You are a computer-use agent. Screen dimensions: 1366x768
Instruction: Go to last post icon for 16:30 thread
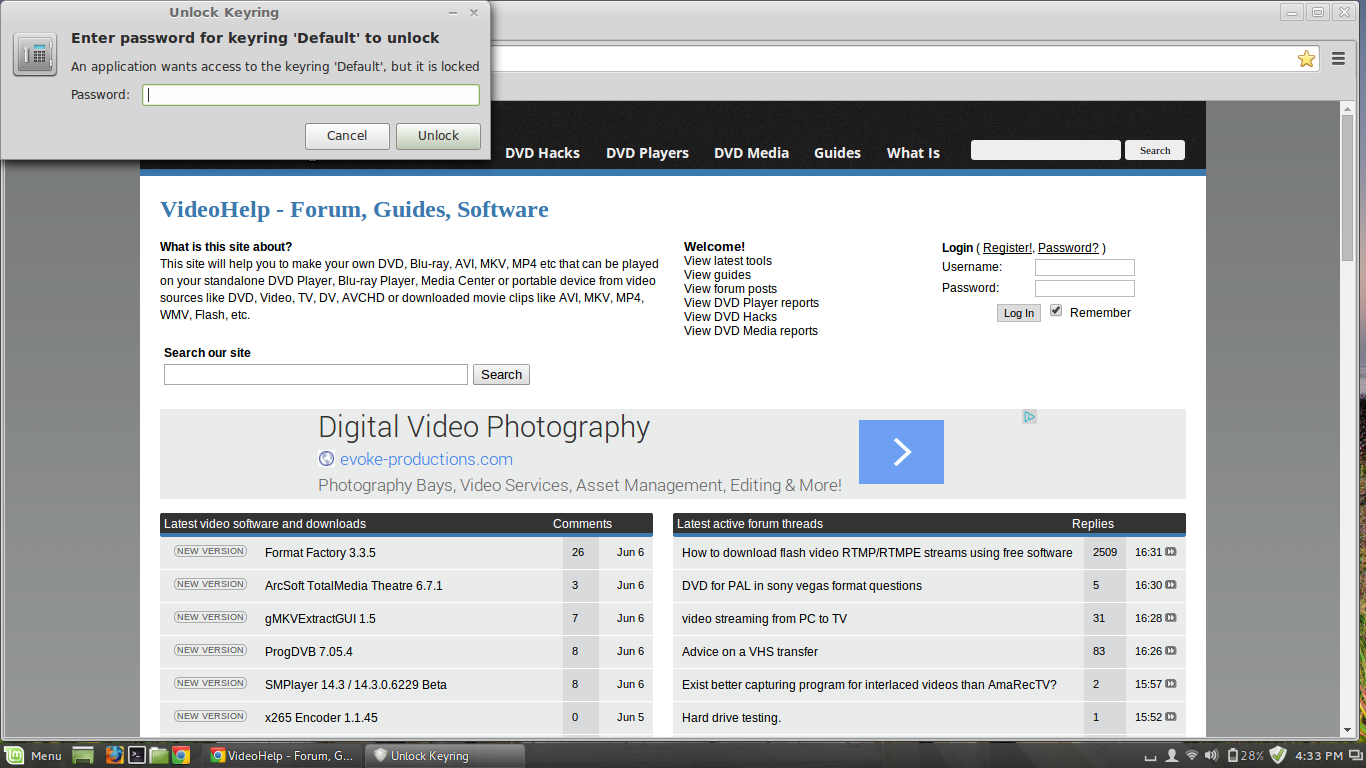1171,585
